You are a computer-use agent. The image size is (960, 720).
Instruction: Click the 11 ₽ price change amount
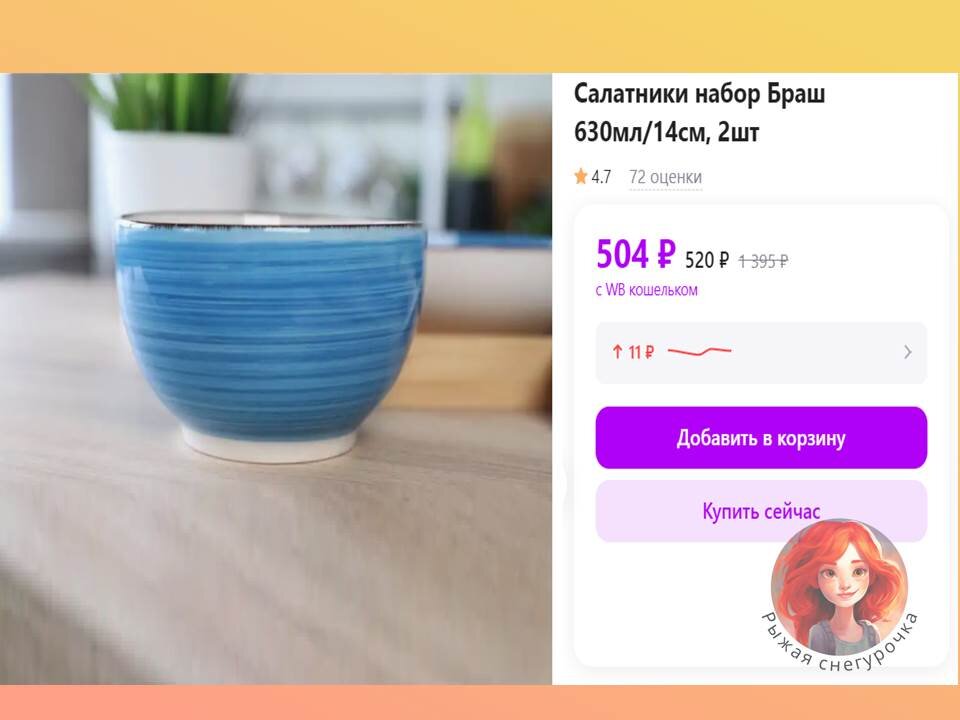(x=641, y=353)
